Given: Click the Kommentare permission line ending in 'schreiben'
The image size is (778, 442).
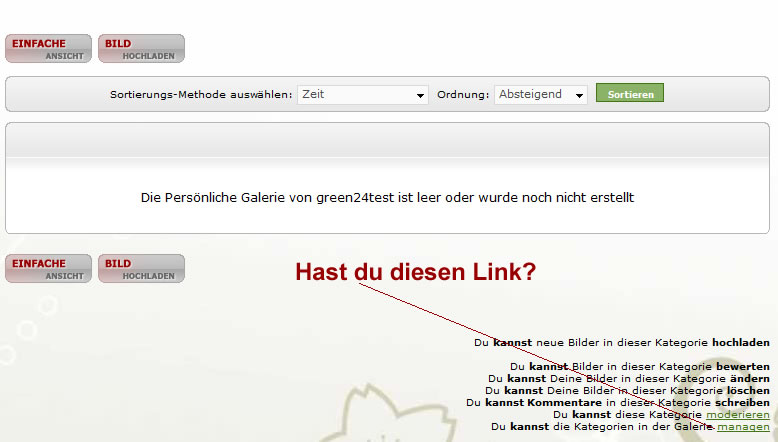Looking at the screenshot, I should [x=617, y=402].
